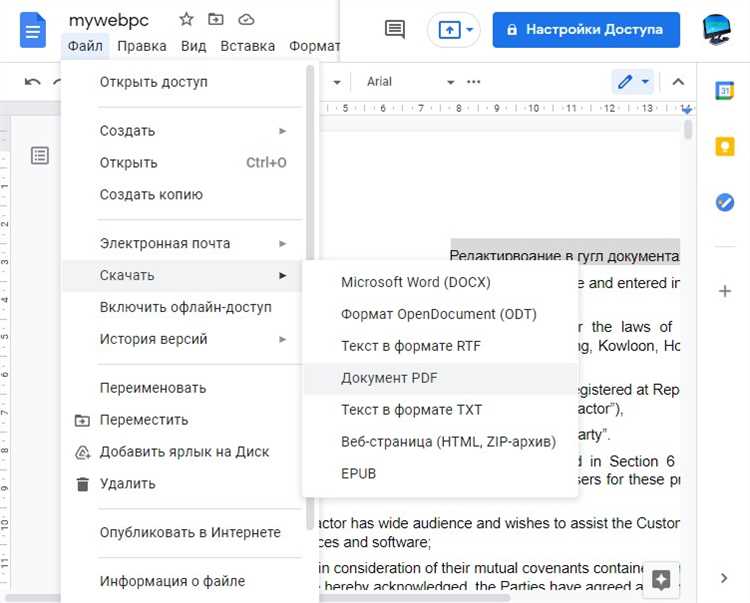Open more toolbar options ellipsis

pos(474,82)
